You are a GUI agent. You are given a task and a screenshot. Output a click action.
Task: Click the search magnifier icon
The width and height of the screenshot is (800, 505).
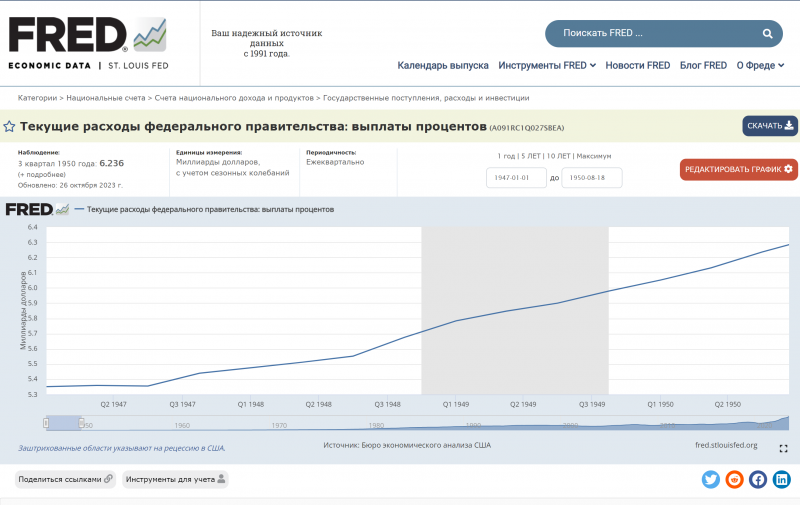coord(767,34)
